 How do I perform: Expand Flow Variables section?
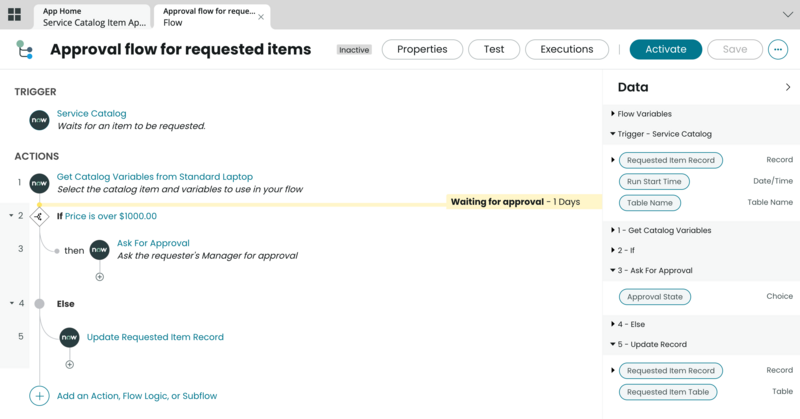(x=612, y=113)
